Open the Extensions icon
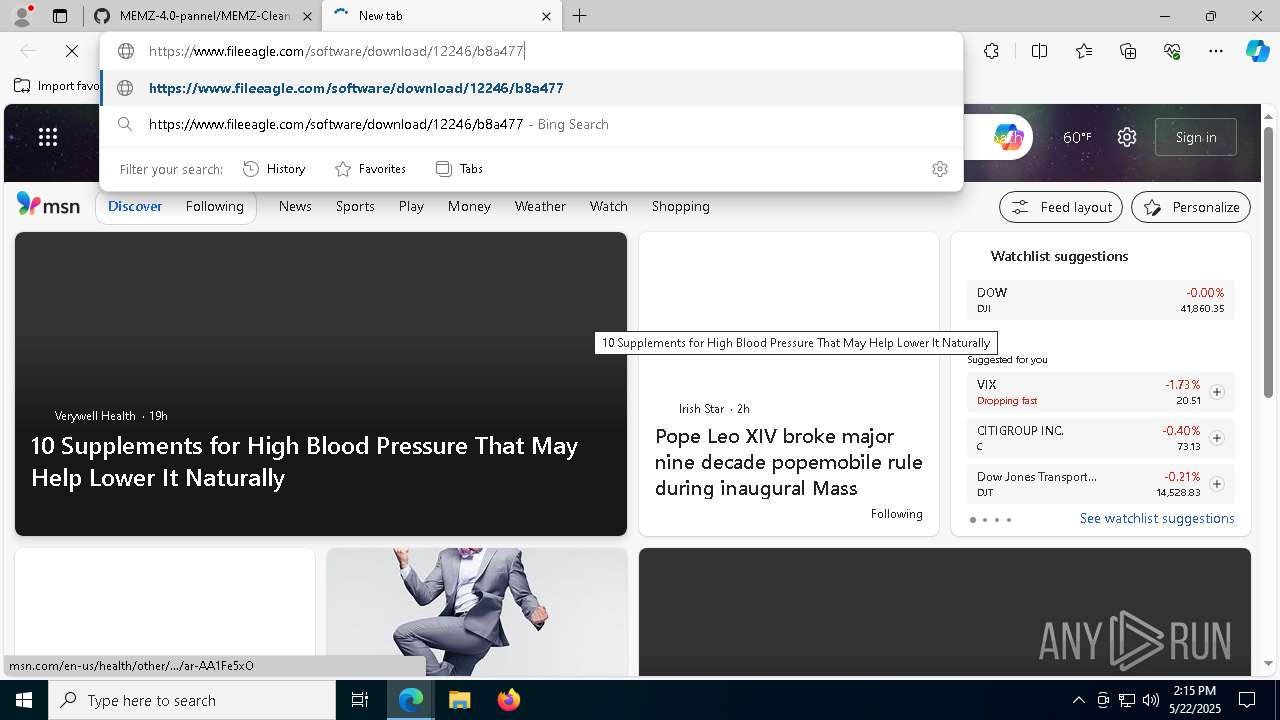Image resolution: width=1280 pixels, height=720 pixels. point(991,51)
